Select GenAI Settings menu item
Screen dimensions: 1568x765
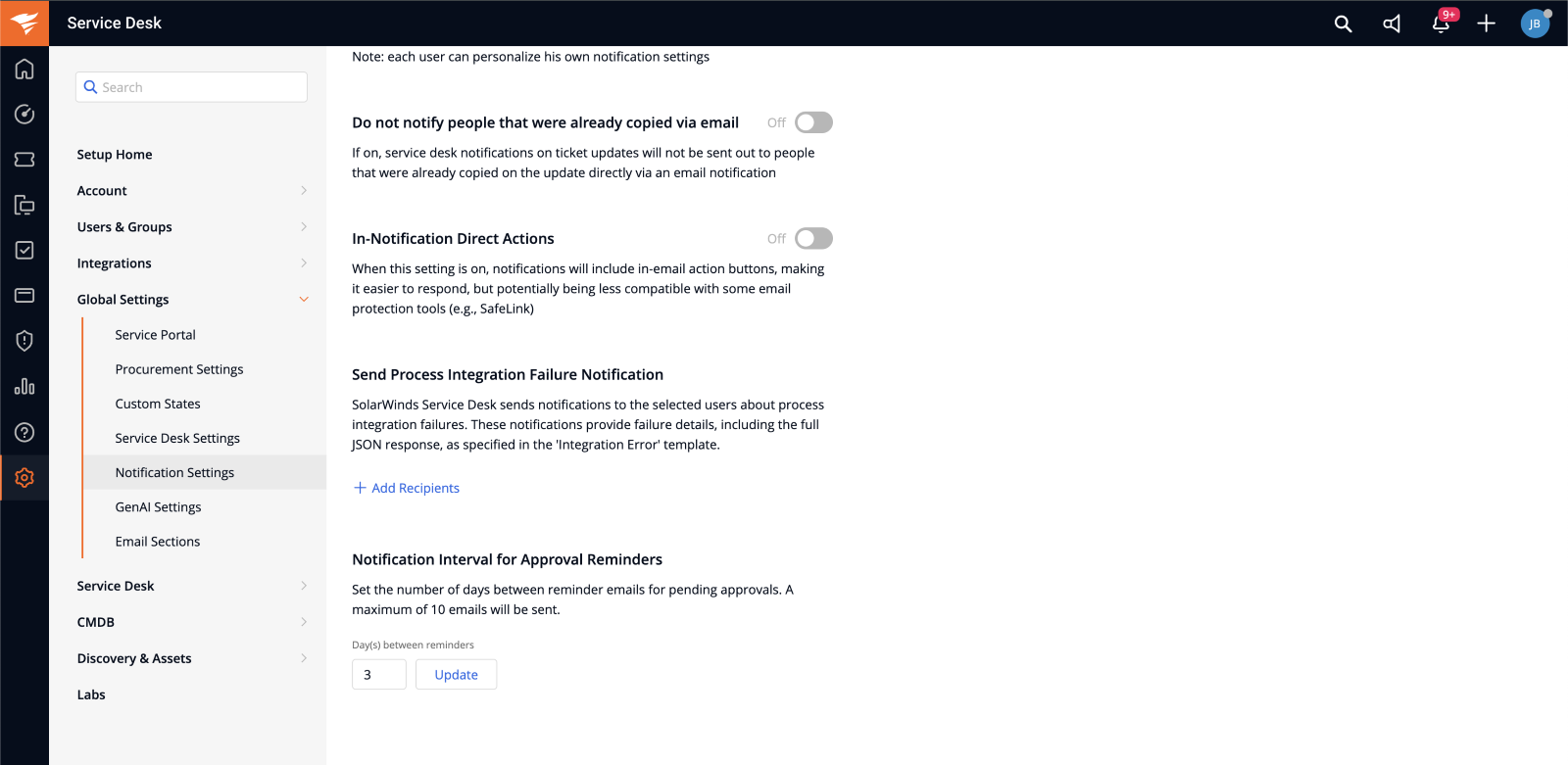pos(158,507)
